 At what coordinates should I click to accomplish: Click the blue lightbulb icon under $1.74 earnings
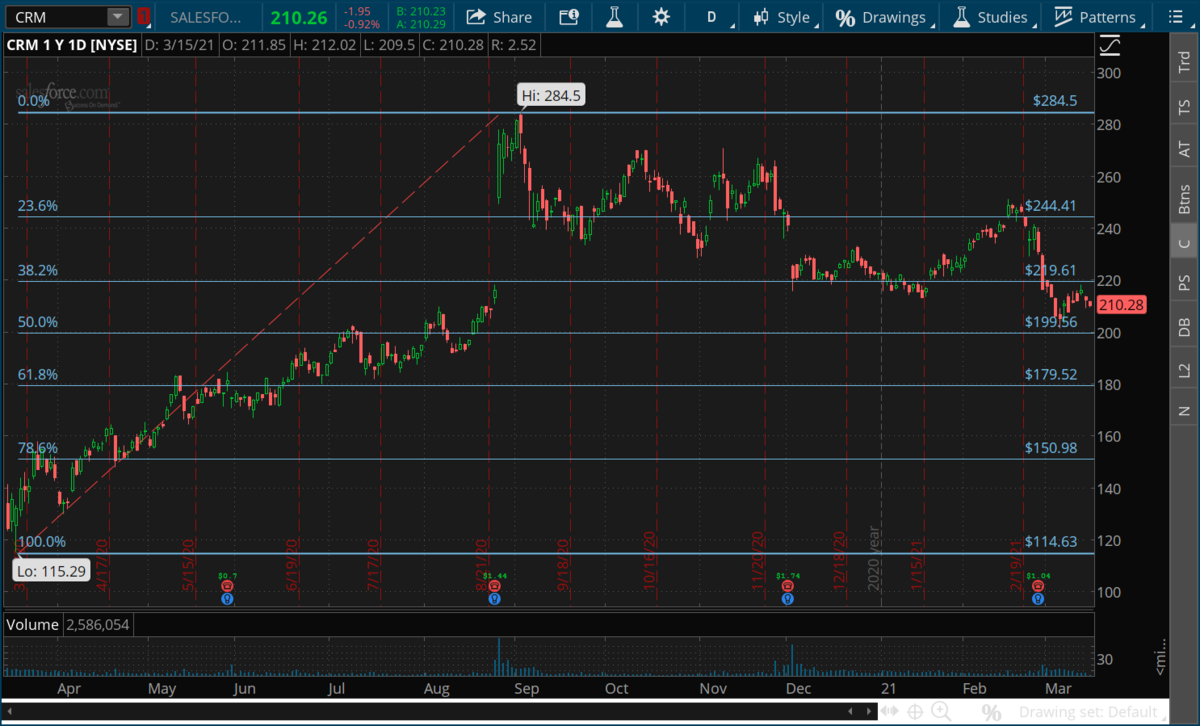click(787, 599)
